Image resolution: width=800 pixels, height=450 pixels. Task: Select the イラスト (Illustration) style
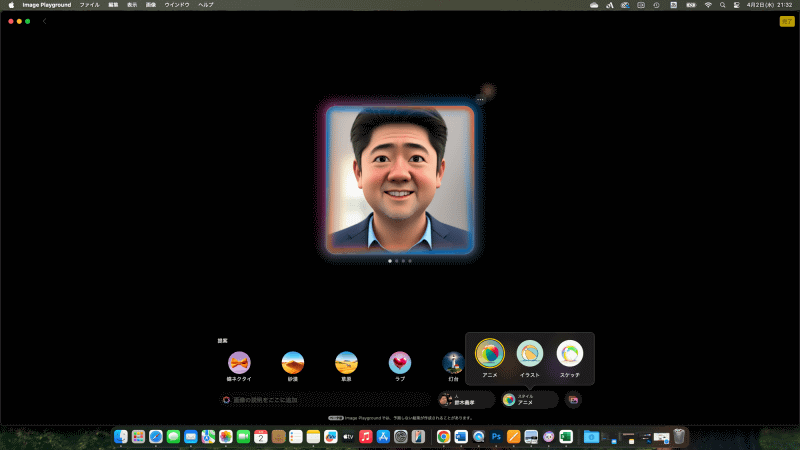[x=530, y=352]
